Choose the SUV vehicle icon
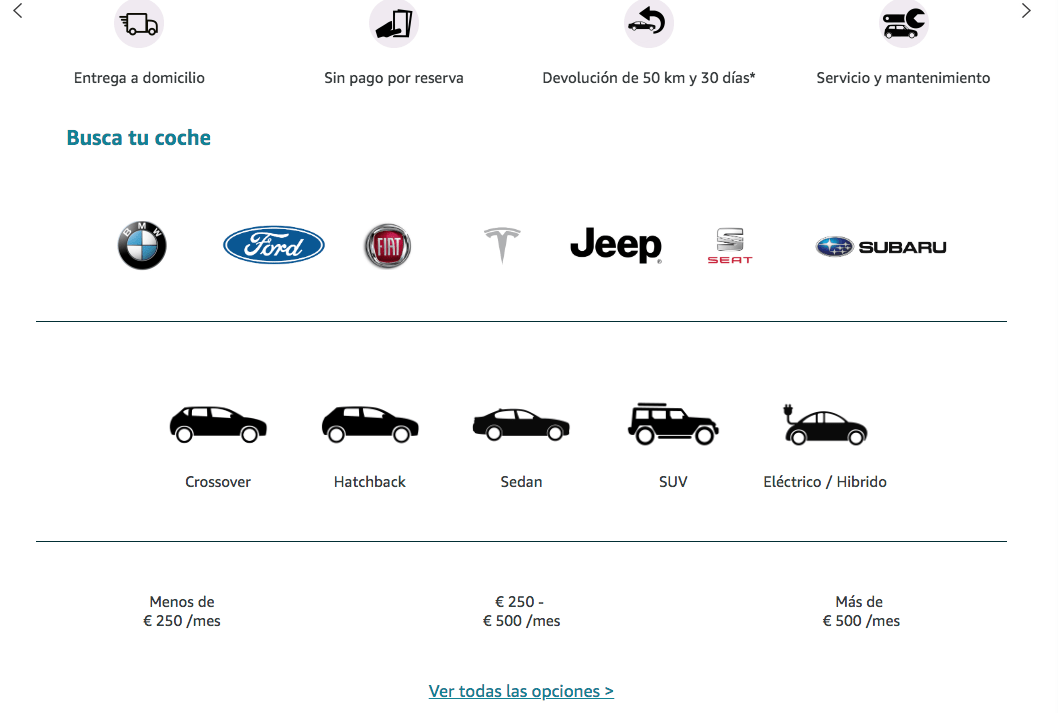This screenshot has width=1058, height=713. point(673,424)
